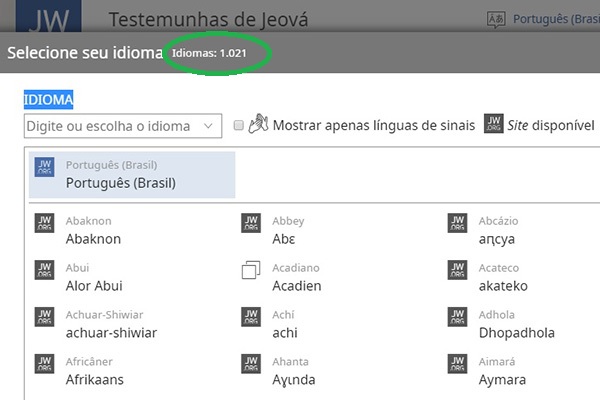The width and height of the screenshot is (600, 400).
Task: Choose the achuar-shiwiar language
Action: [111, 333]
